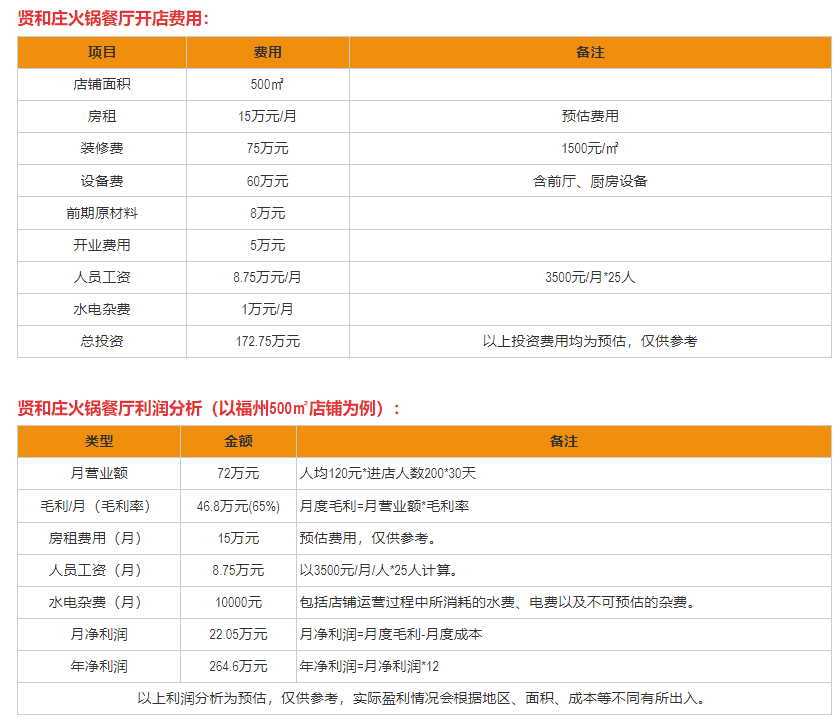
Task: Click the 1500元/㎡ remark
Action: [x=590, y=148]
